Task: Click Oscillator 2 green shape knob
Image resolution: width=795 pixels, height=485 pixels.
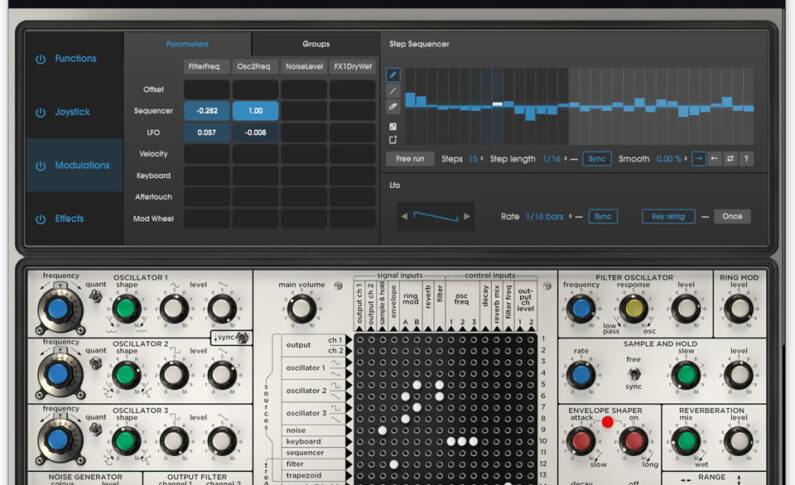Action: (125, 375)
